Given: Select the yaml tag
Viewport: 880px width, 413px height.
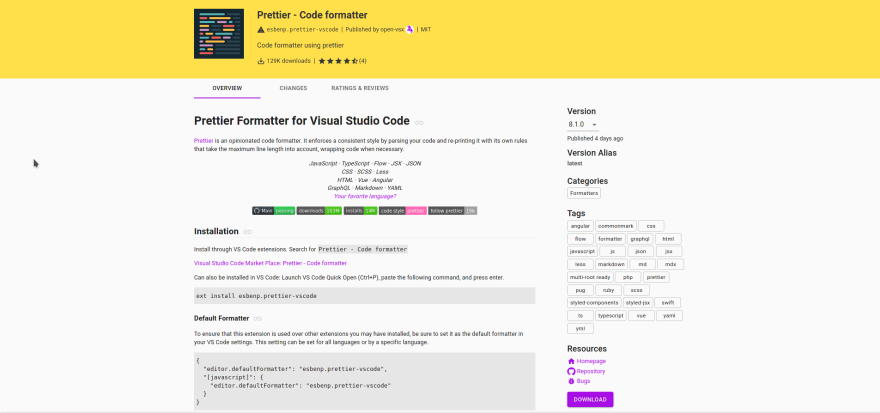Looking at the screenshot, I should (670, 316).
